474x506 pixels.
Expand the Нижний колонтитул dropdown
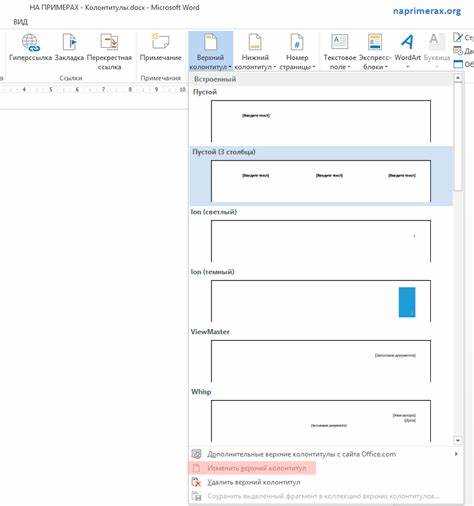pyautogui.click(x=255, y=52)
